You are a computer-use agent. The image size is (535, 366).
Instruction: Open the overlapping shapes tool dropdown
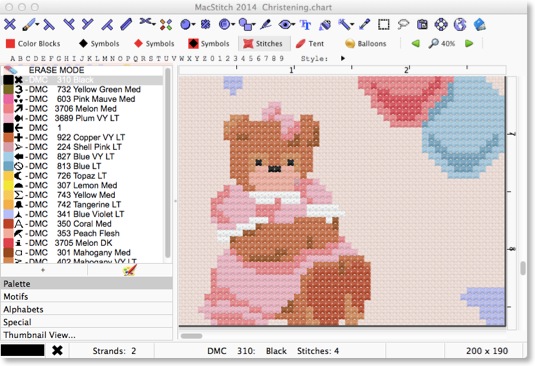(x=253, y=24)
